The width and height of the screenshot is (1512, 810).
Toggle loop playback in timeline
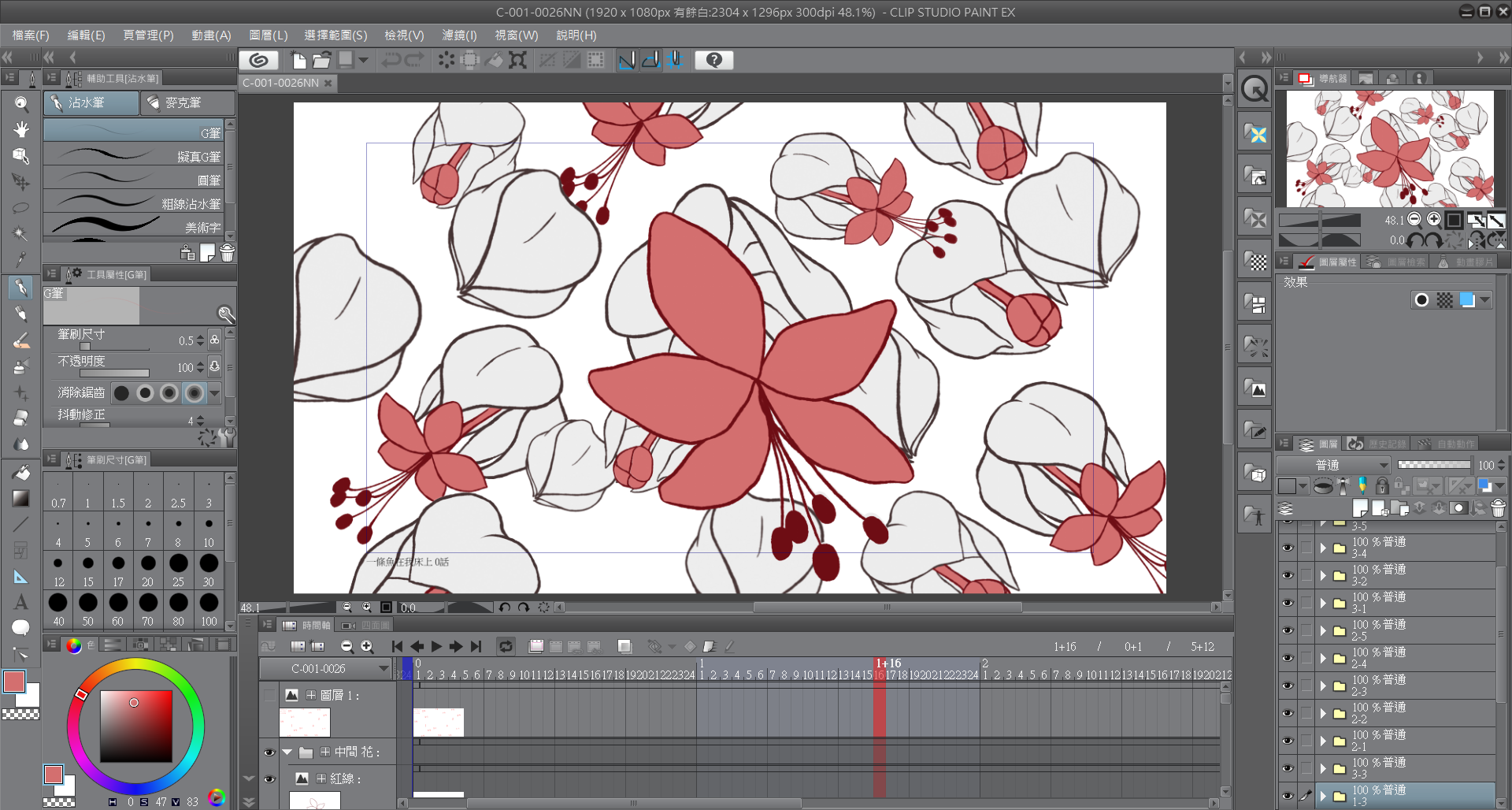pos(506,646)
